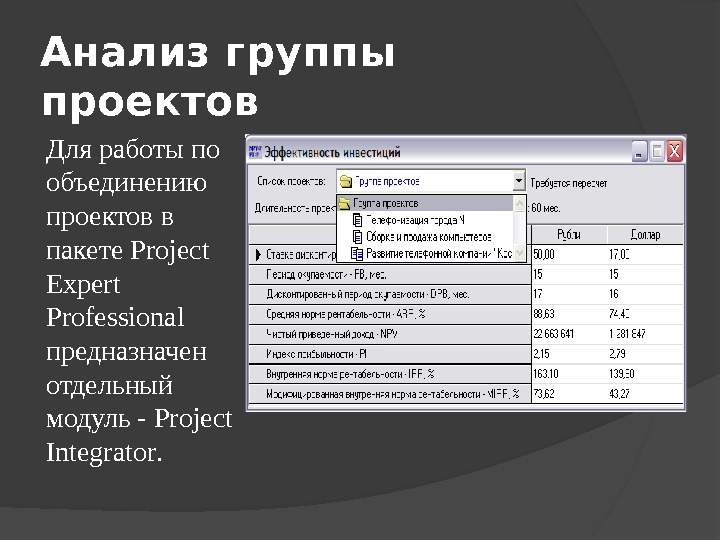
Task: Click the 'Список проектов:' label
Action: pos(291,181)
